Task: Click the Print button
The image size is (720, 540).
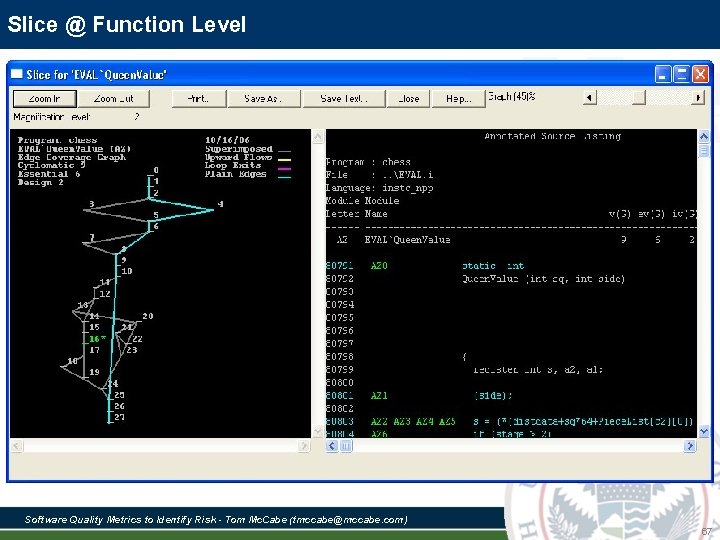Action: pos(198,98)
